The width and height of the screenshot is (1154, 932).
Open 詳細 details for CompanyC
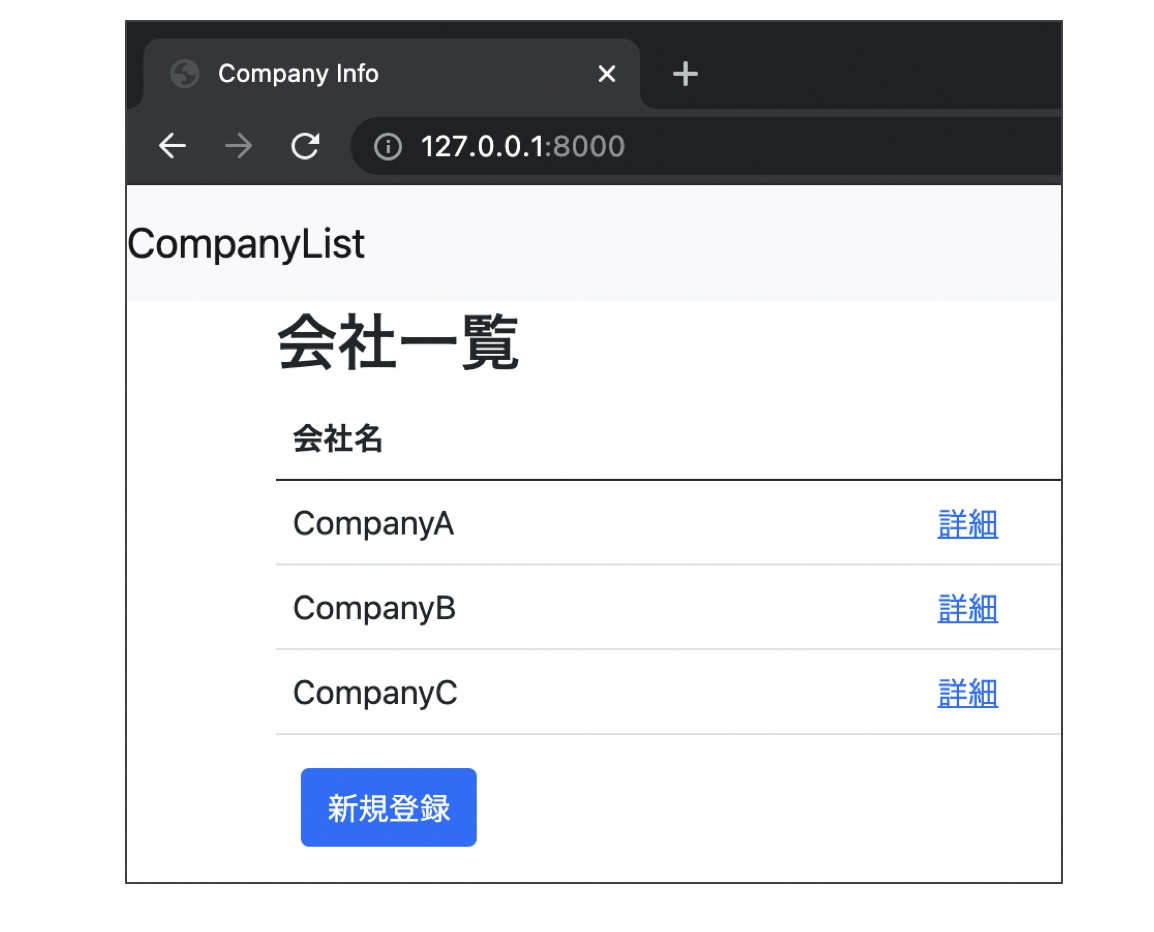pyautogui.click(x=967, y=692)
